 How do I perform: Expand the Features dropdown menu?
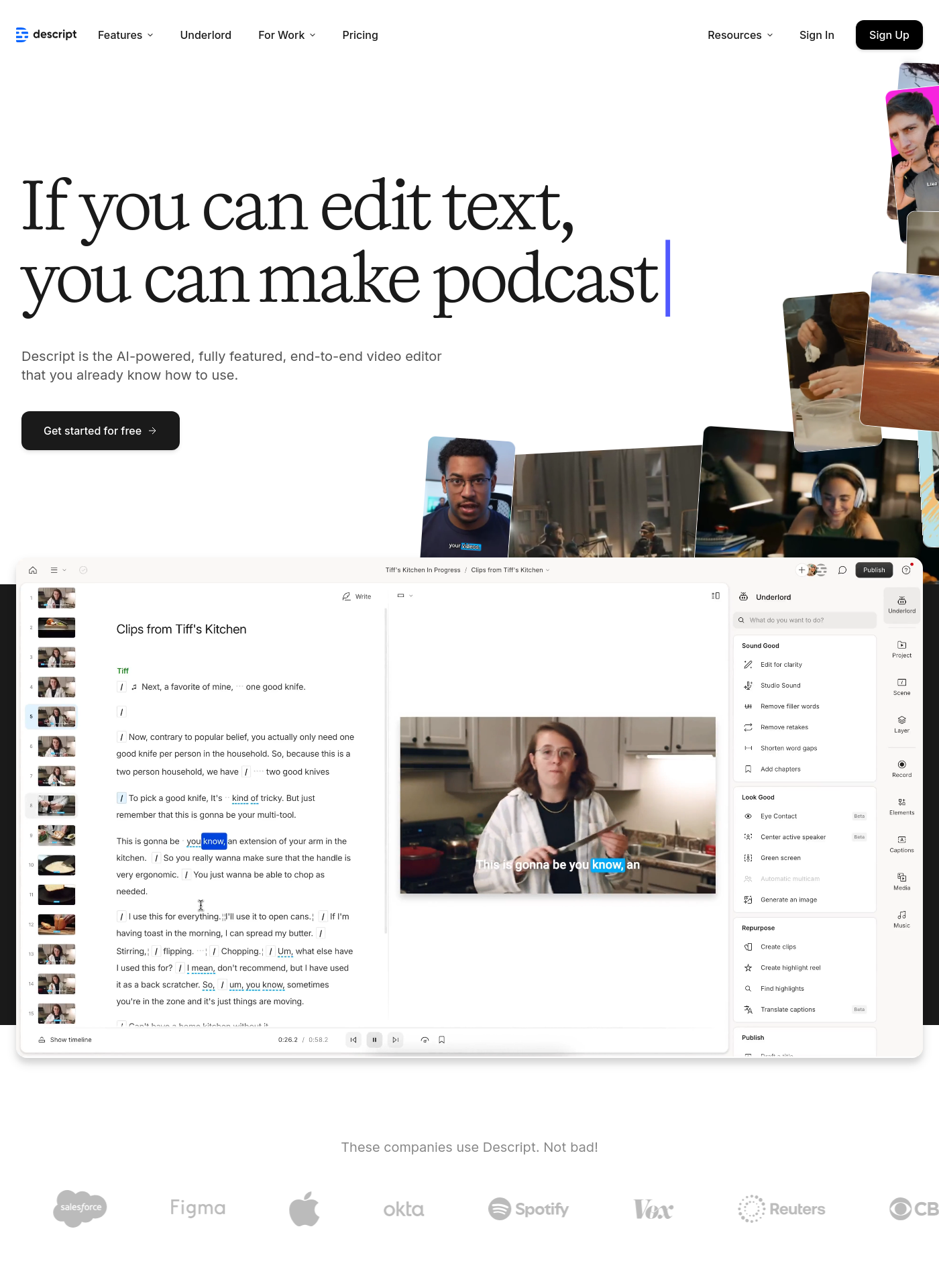click(x=125, y=35)
